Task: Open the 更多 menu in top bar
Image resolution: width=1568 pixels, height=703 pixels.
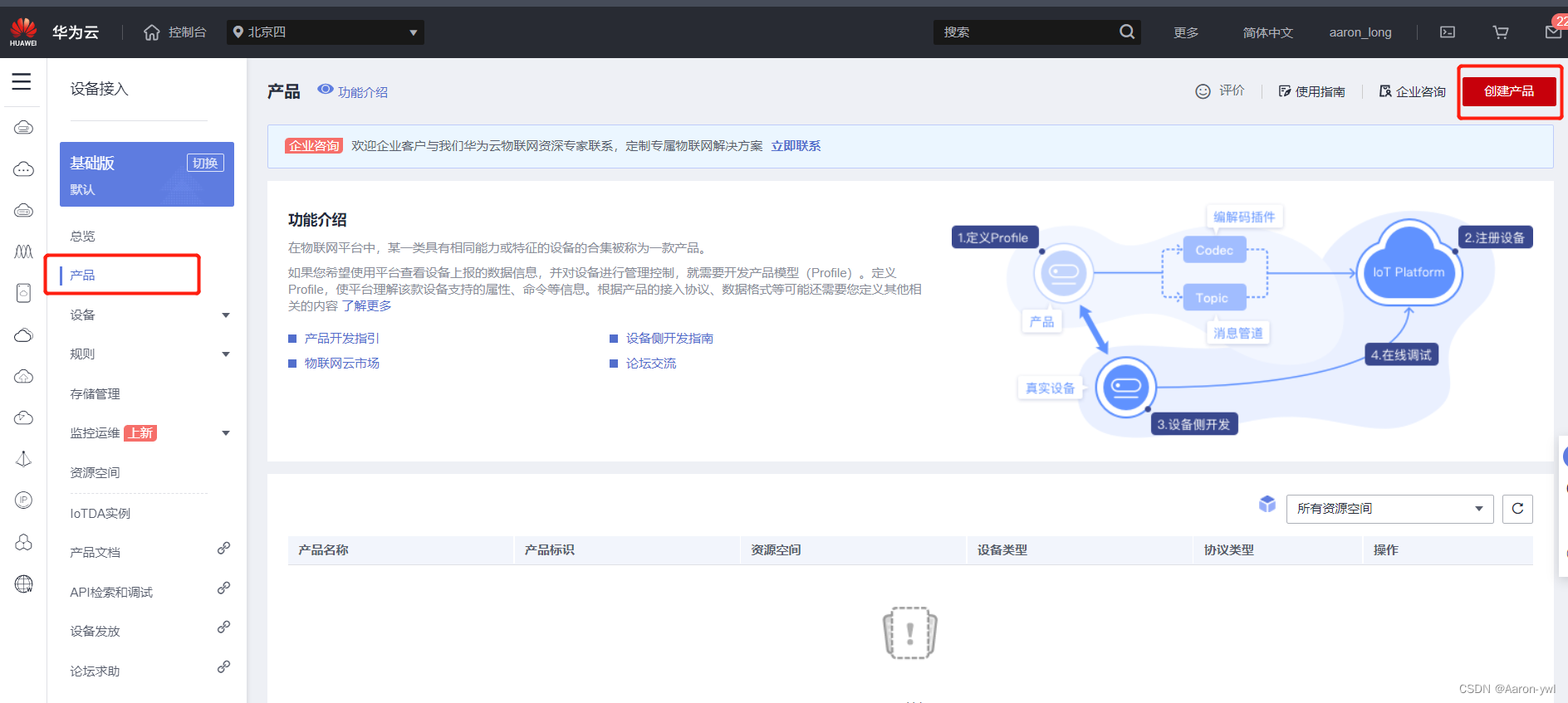Action: (1186, 32)
